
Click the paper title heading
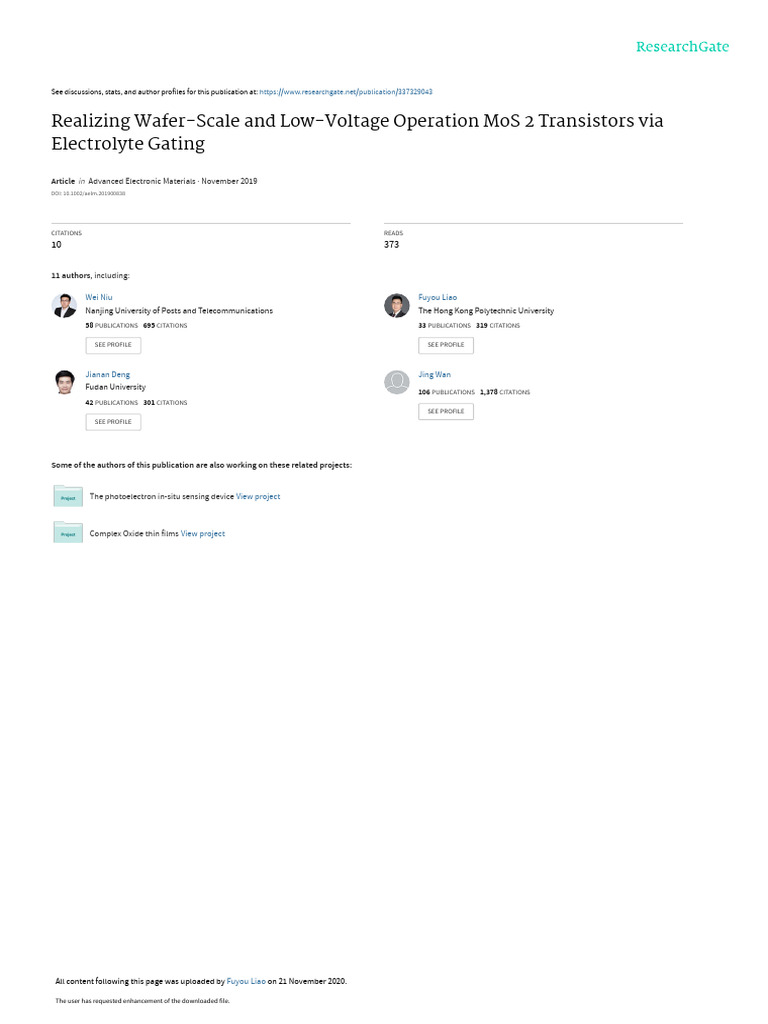357,131
